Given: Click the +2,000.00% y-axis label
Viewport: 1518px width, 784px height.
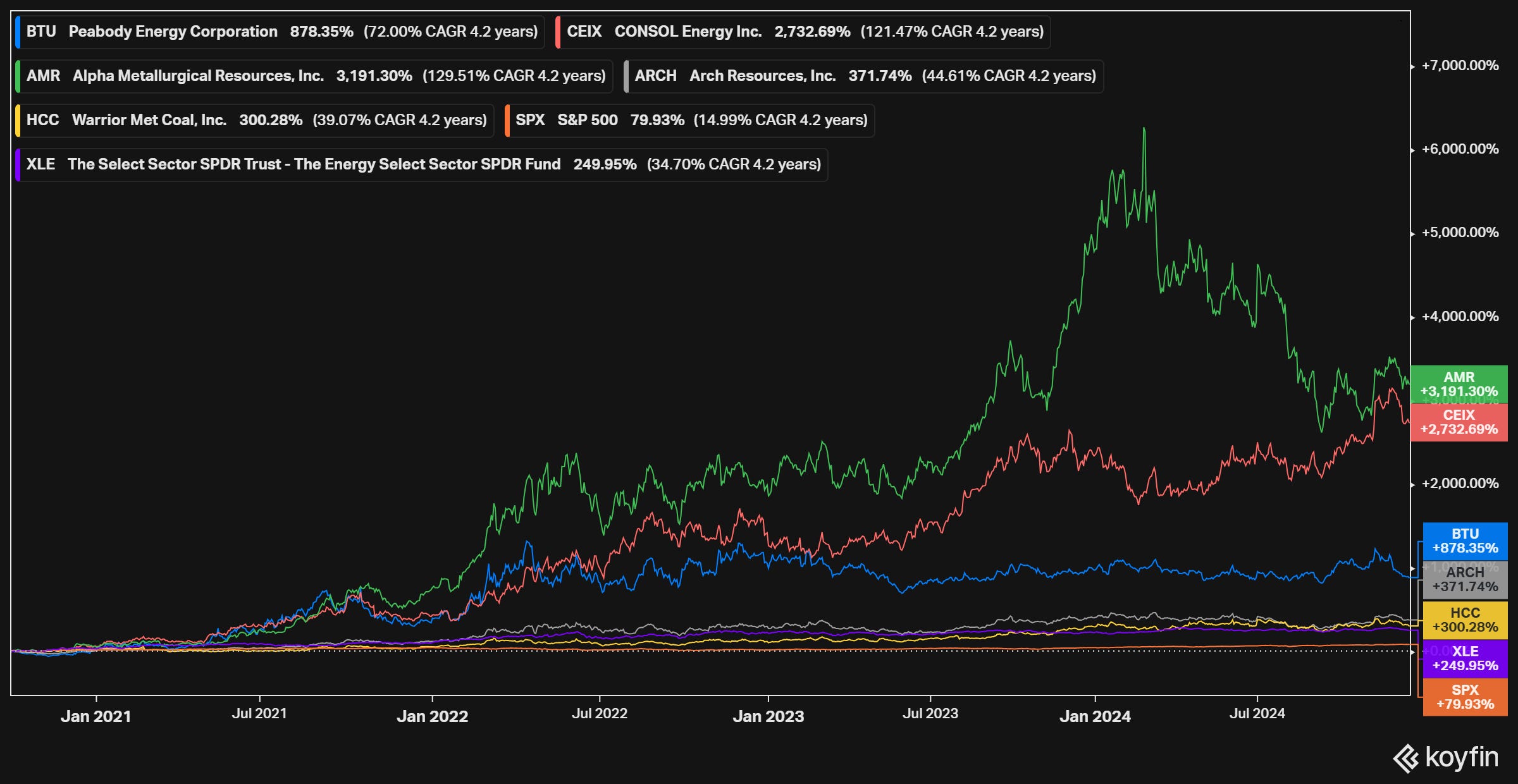Looking at the screenshot, I should [1460, 484].
